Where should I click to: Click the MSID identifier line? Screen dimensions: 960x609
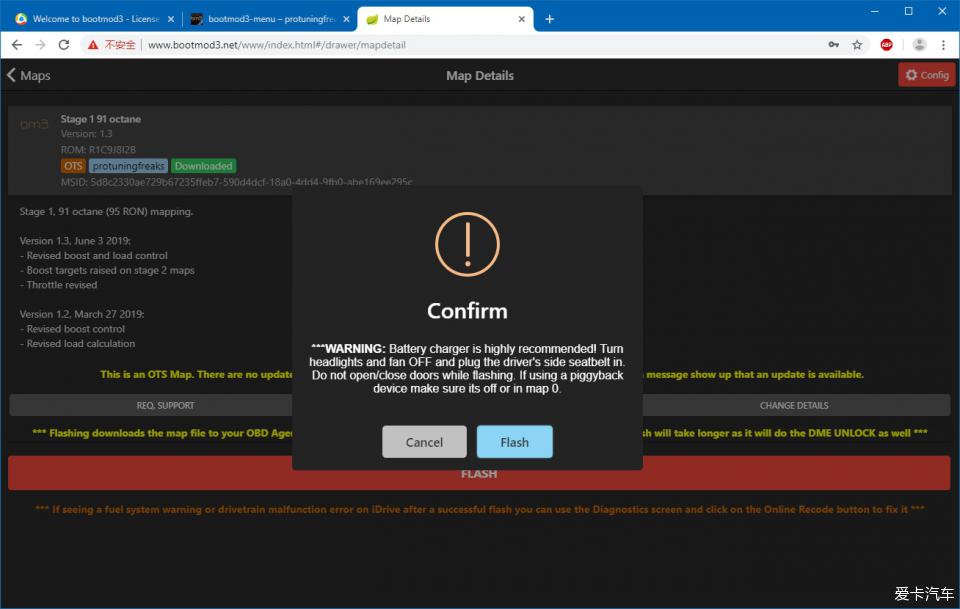pyautogui.click(x=236, y=182)
